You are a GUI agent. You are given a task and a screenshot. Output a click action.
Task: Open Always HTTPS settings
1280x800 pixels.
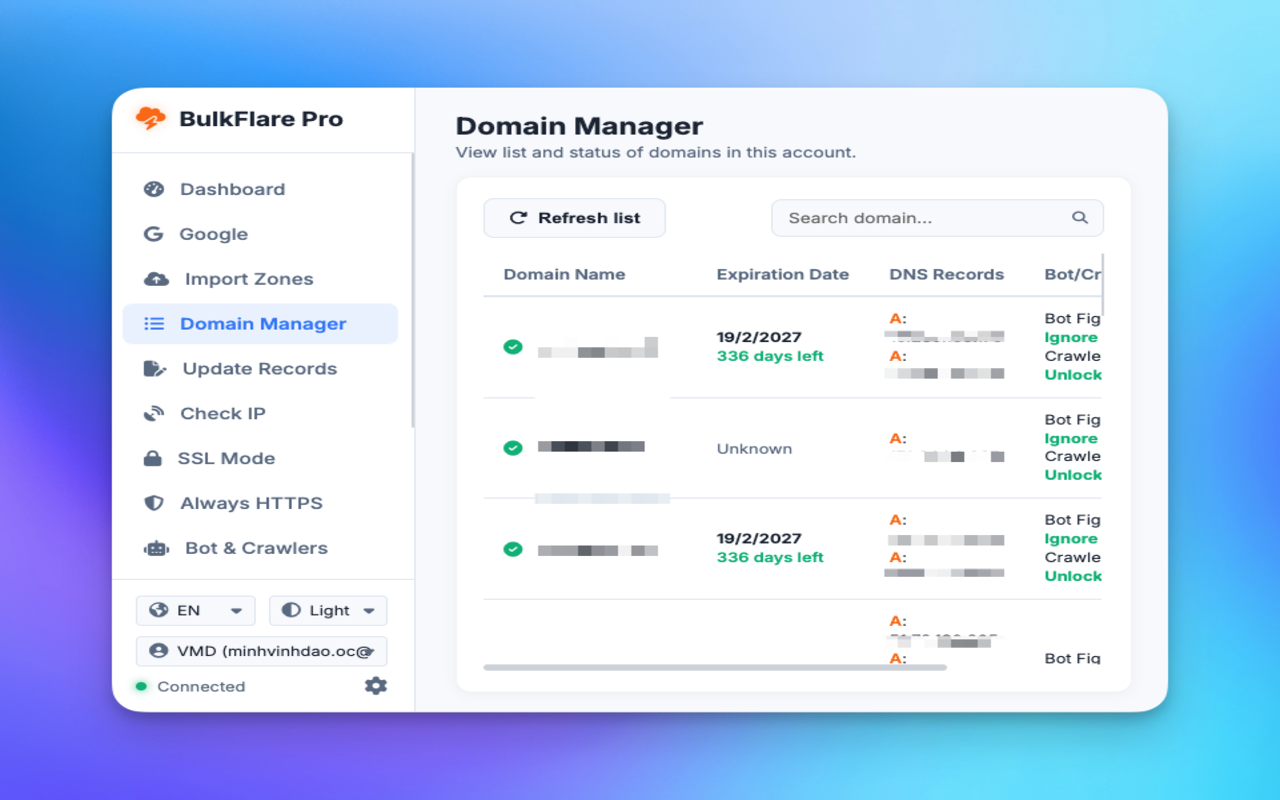pos(260,503)
